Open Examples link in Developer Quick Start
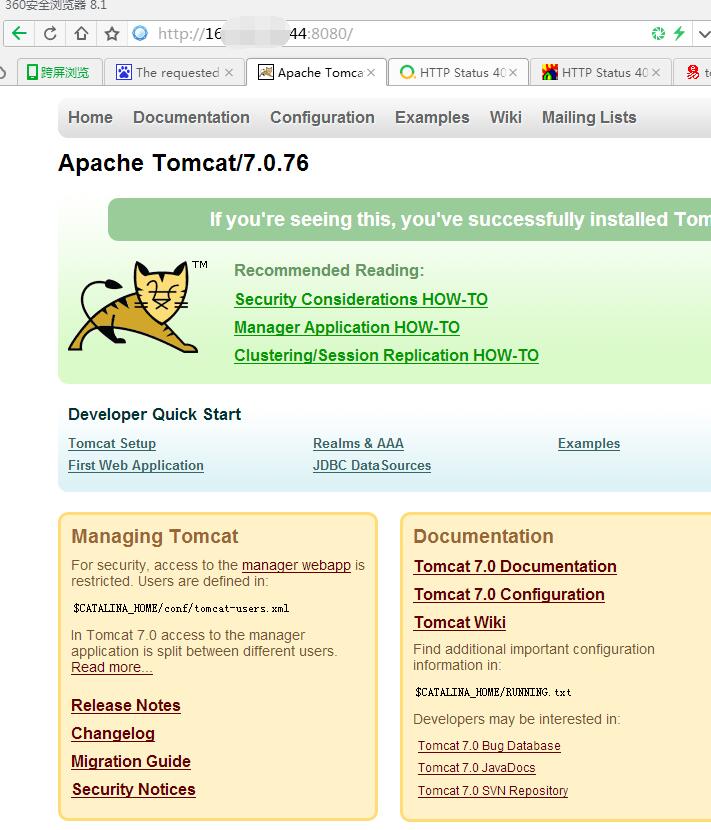 [x=589, y=444]
